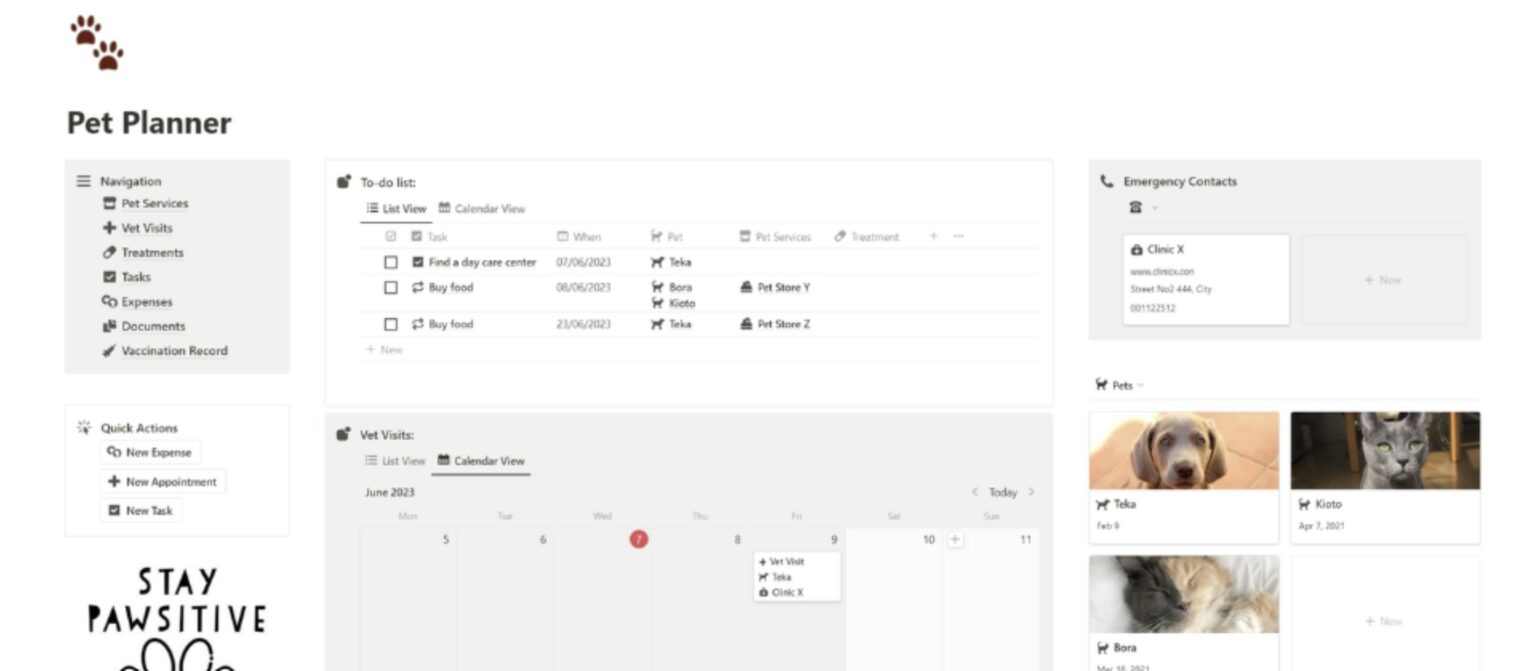The height and width of the screenshot is (671, 1536).
Task: Switch Vet Visits to List View
Action: click(397, 461)
